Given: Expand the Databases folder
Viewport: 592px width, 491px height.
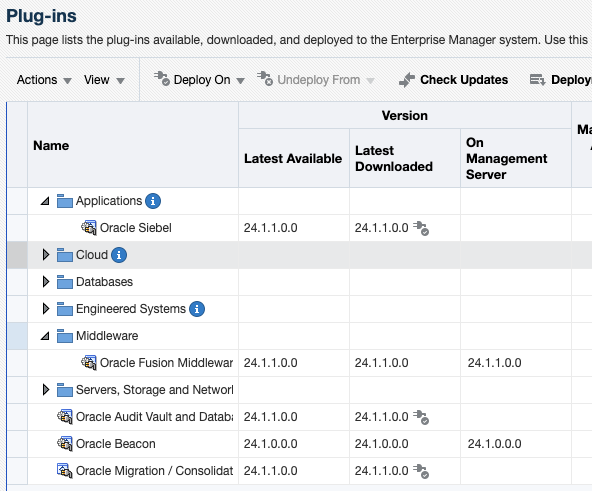Looking at the screenshot, I should [x=46, y=282].
